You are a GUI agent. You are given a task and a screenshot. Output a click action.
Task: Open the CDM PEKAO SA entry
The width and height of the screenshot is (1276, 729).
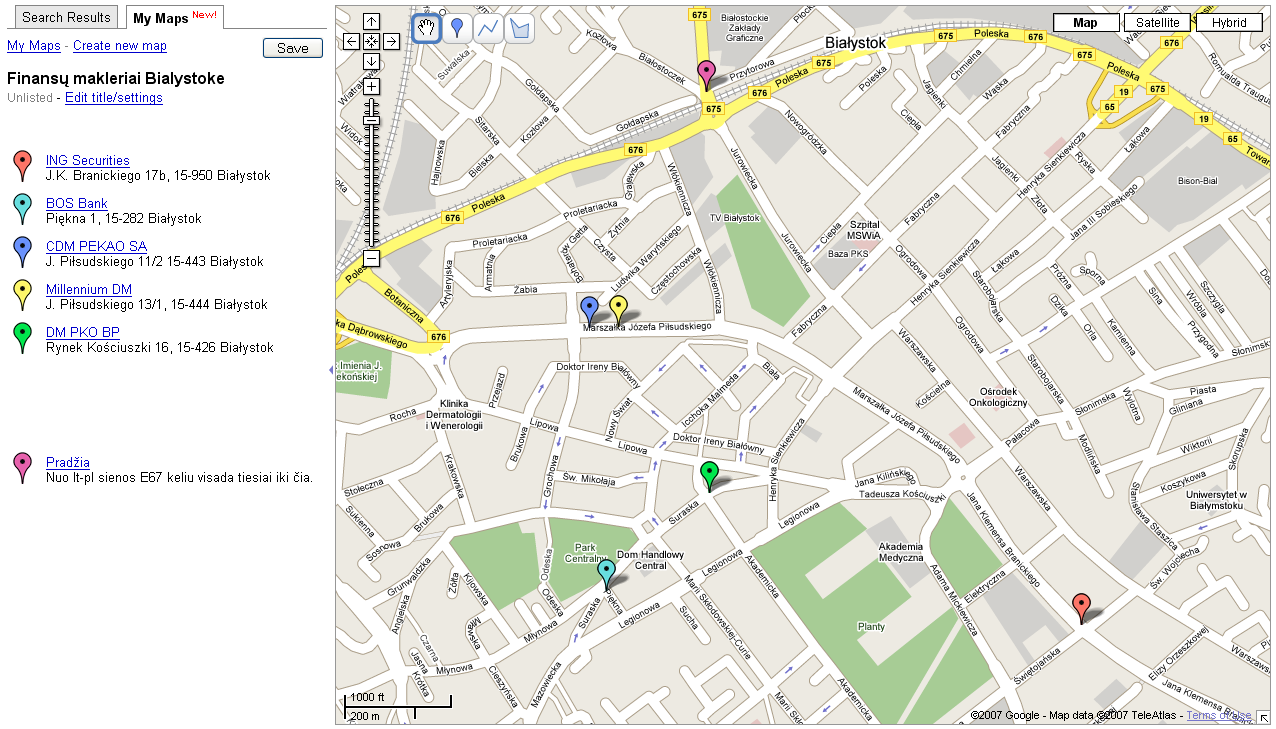coord(96,246)
